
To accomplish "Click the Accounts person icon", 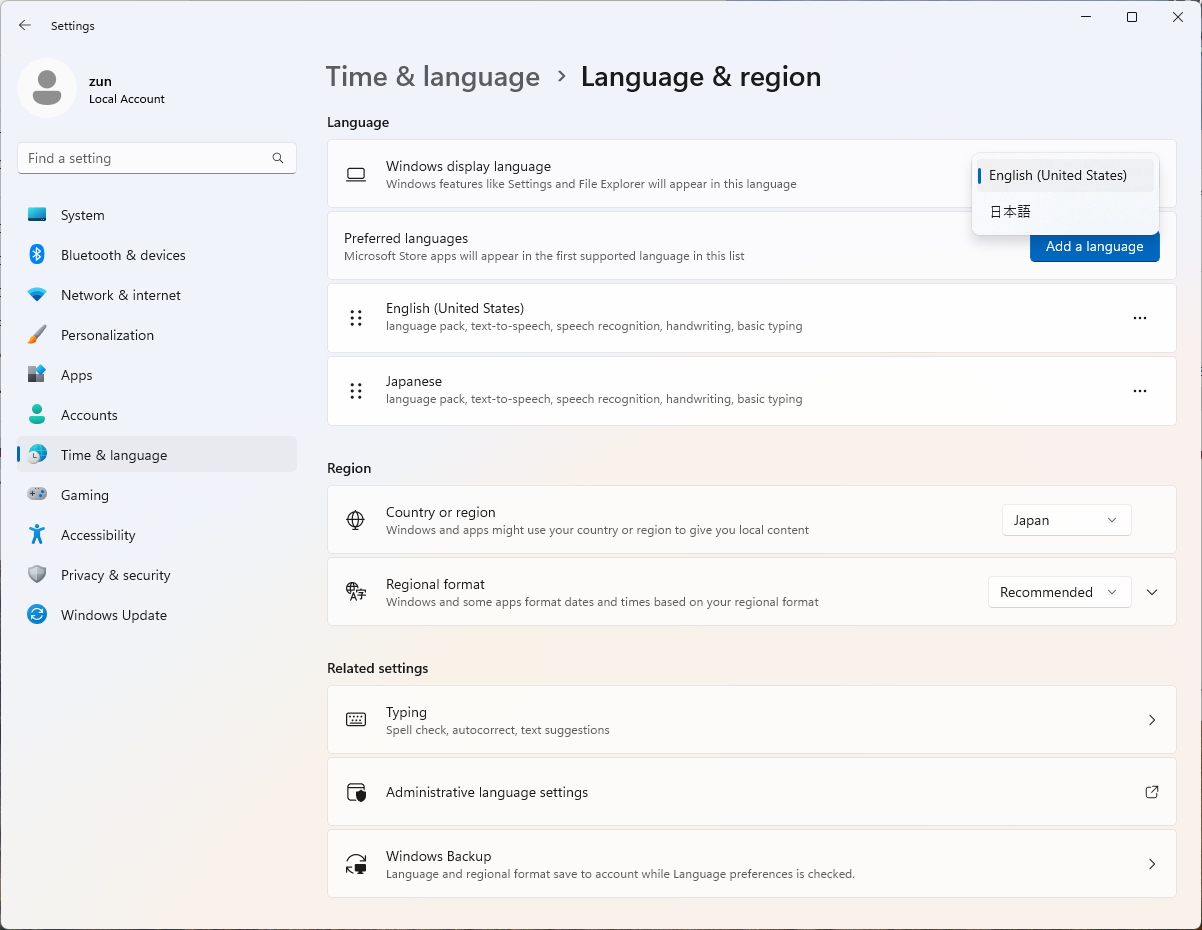I will pos(37,415).
